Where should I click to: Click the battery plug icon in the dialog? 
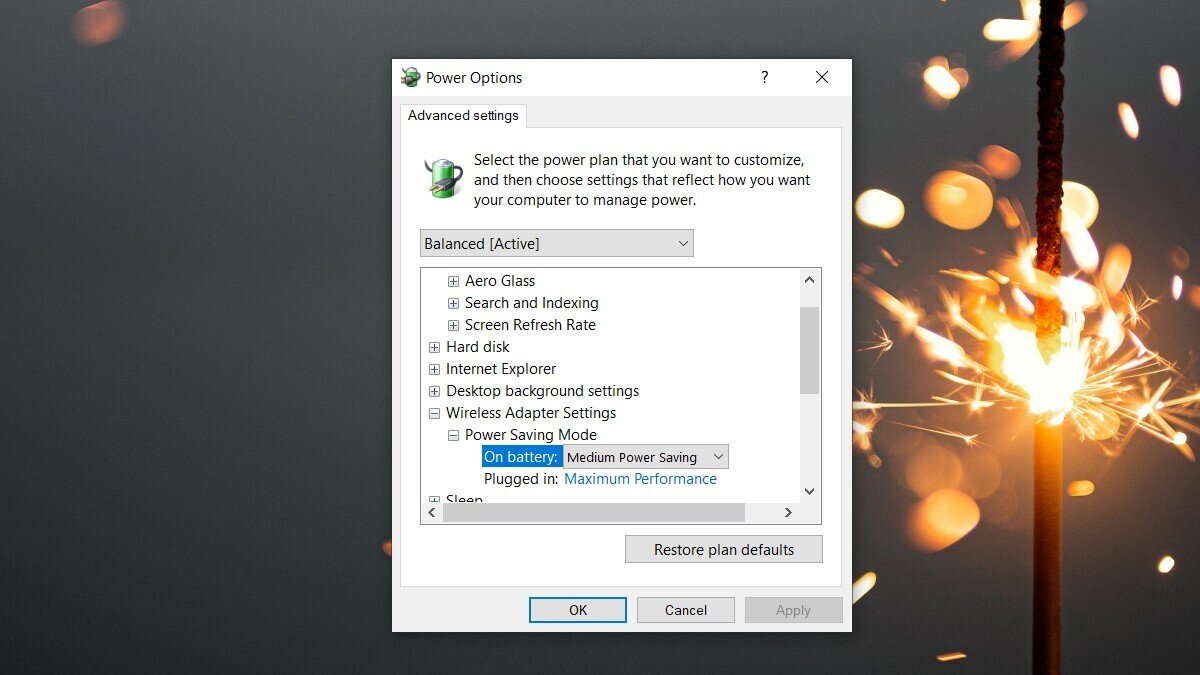coord(443,178)
